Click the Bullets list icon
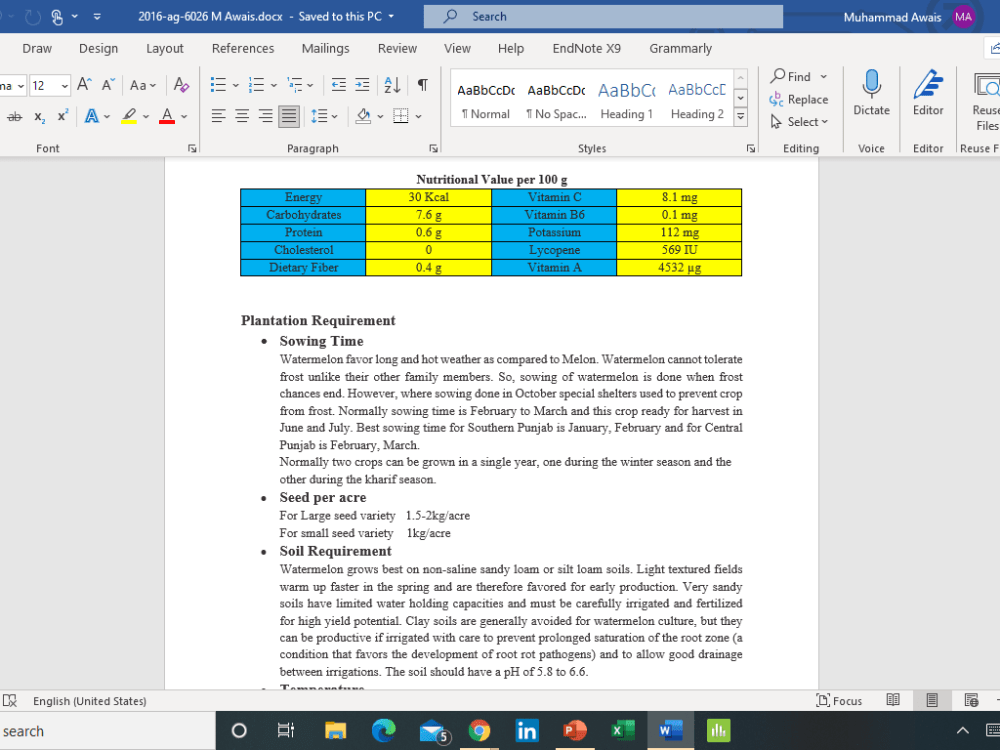 [x=218, y=85]
